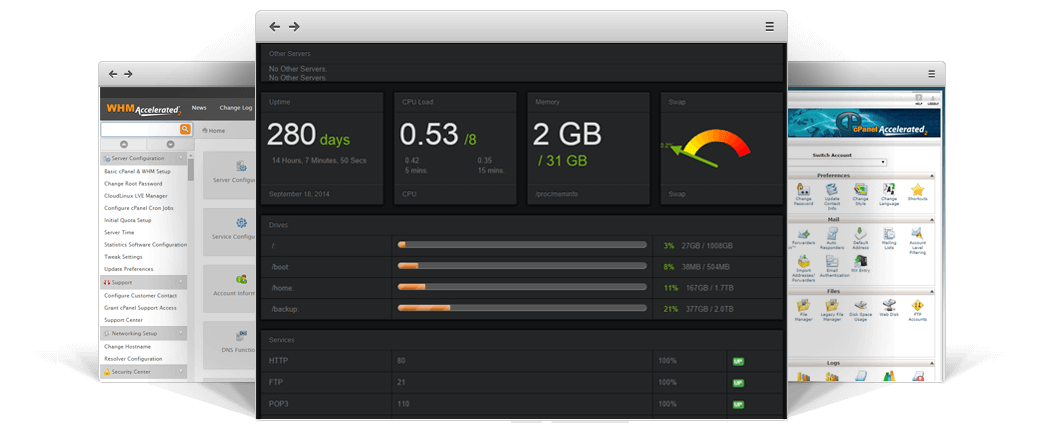The image size is (1040, 433).
Task: Collapse the Networking Setup group in WHM
Action: (x=180, y=334)
